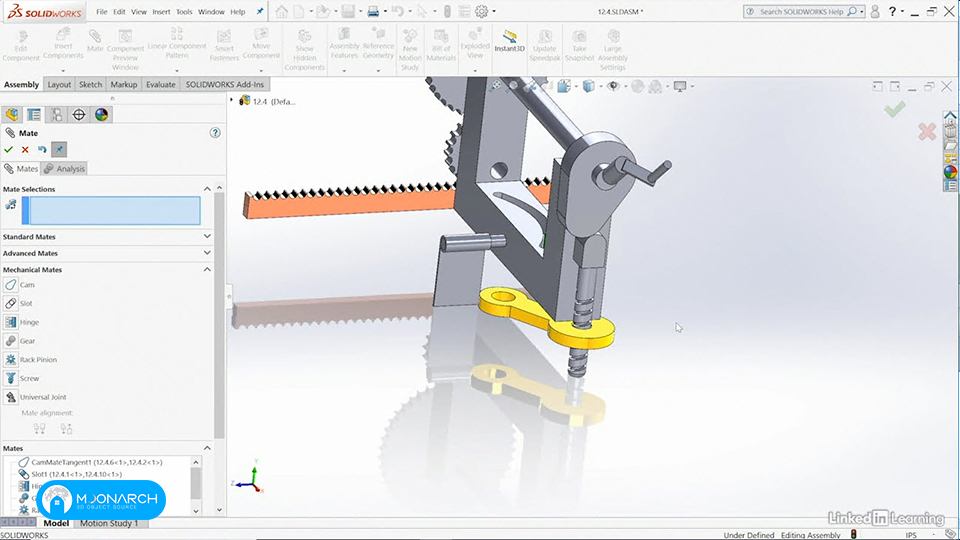Accept the mate with green checkmark

[9, 149]
